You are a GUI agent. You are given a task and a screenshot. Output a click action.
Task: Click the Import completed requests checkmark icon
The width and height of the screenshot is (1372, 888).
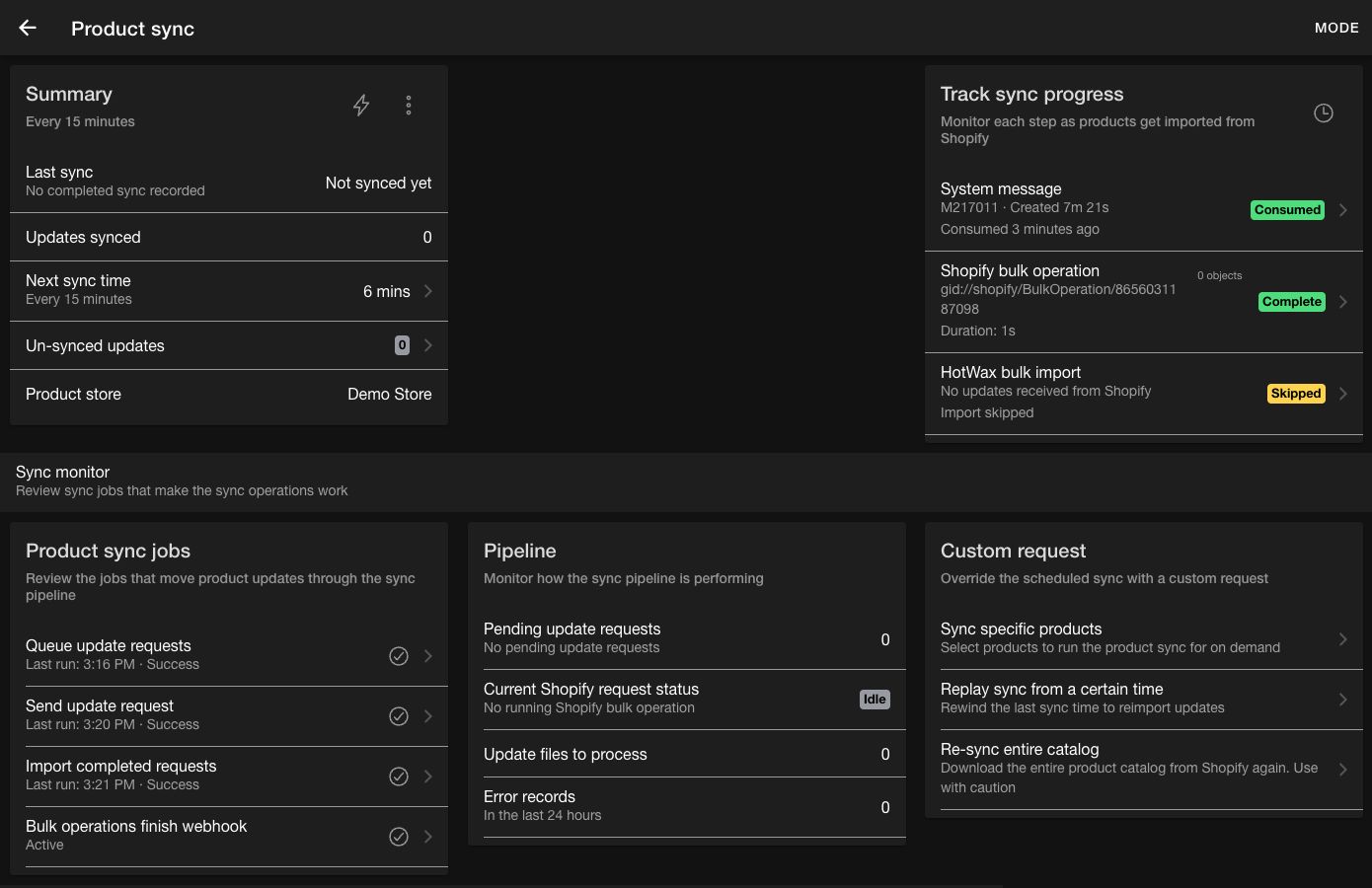pyautogui.click(x=399, y=777)
